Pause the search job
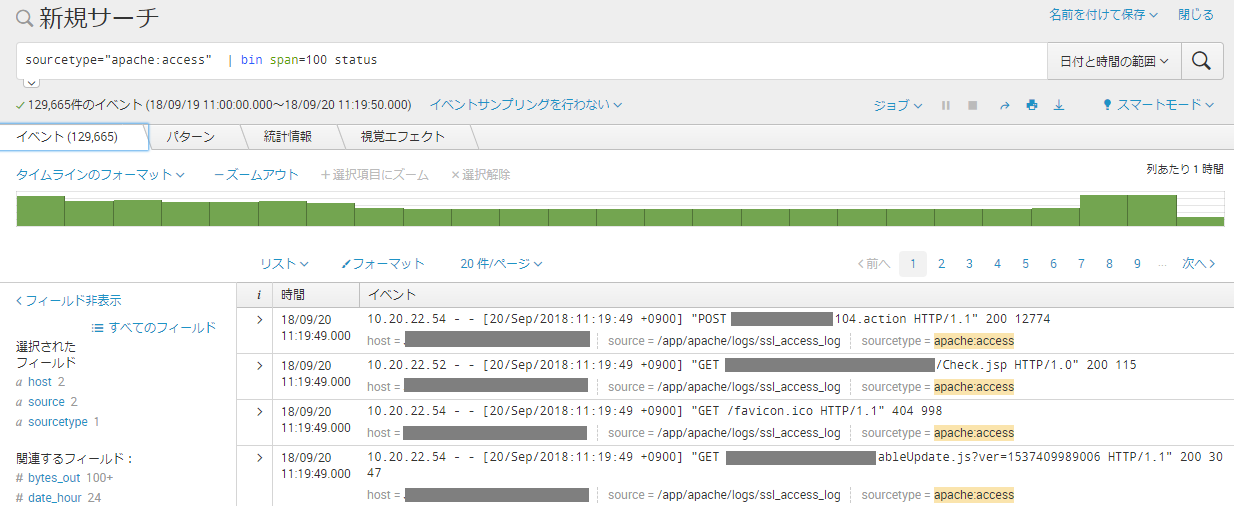The image size is (1234, 506). tap(946, 105)
